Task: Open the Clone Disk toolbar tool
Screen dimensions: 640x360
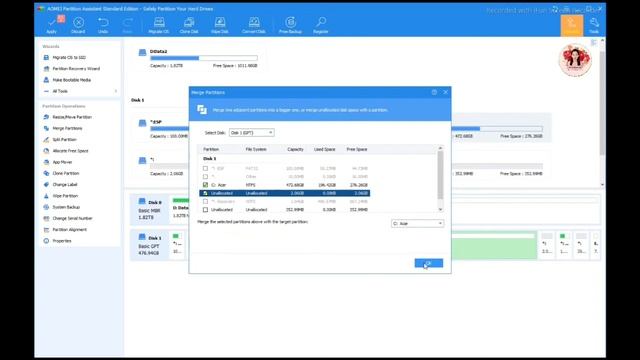Action: coord(189,25)
